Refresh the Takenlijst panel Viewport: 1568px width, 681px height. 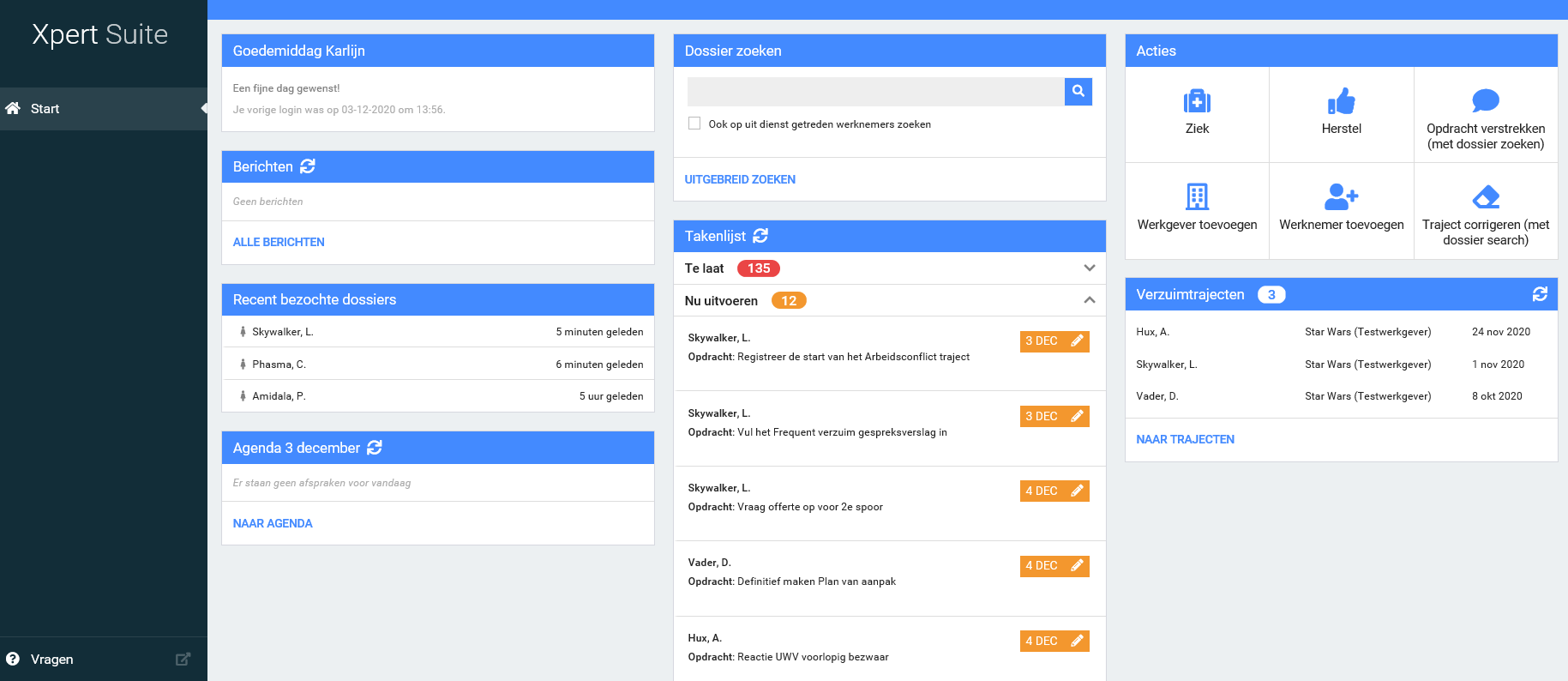(760, 236)
